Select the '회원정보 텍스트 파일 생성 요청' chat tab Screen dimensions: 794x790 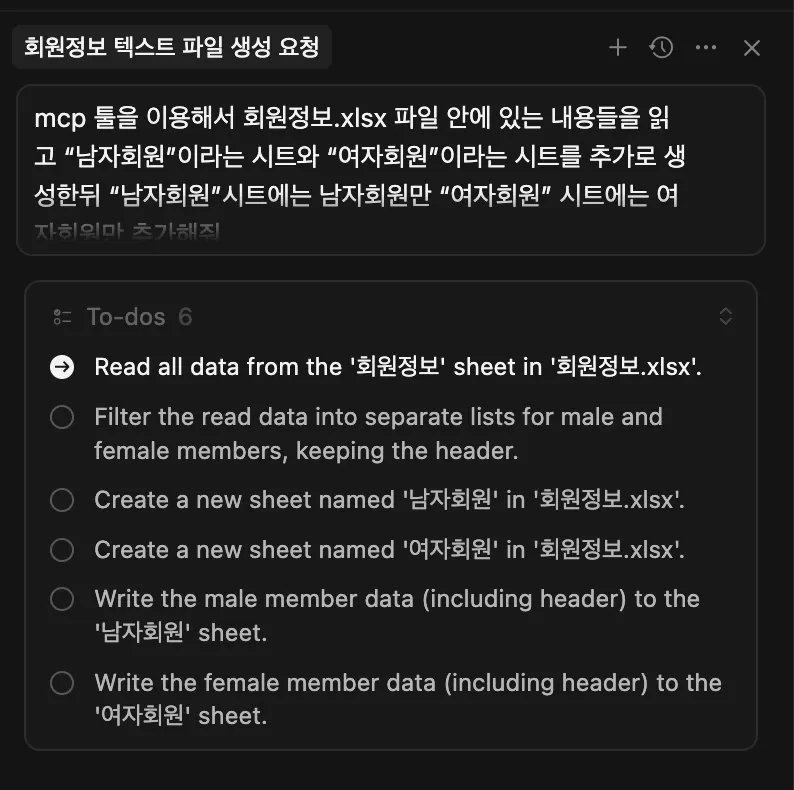click(x=171, y=47)
